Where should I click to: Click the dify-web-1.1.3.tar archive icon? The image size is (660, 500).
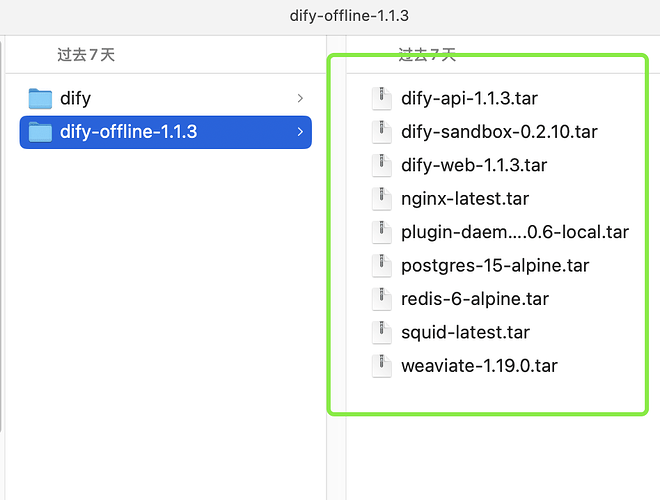[x=382, y=165]
